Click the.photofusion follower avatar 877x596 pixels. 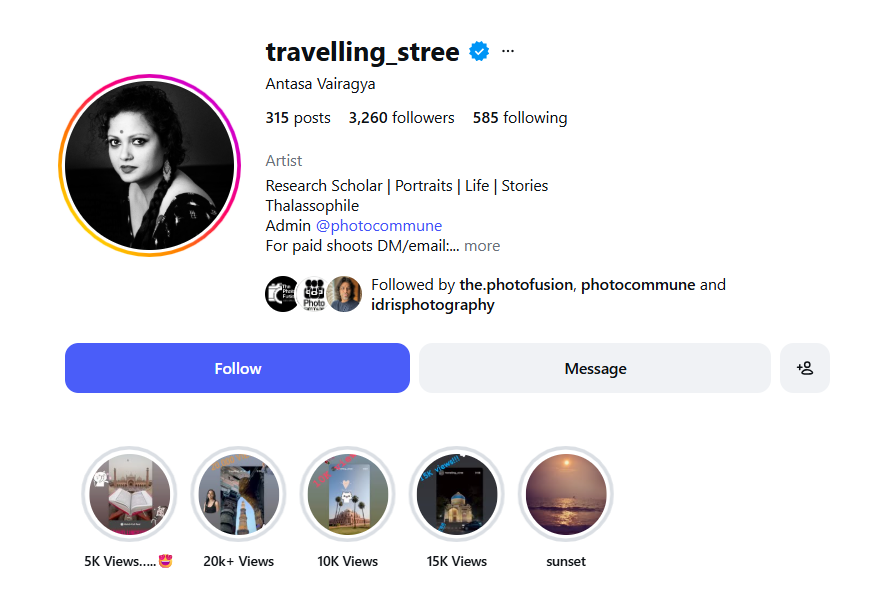click(x=282, y=294)
